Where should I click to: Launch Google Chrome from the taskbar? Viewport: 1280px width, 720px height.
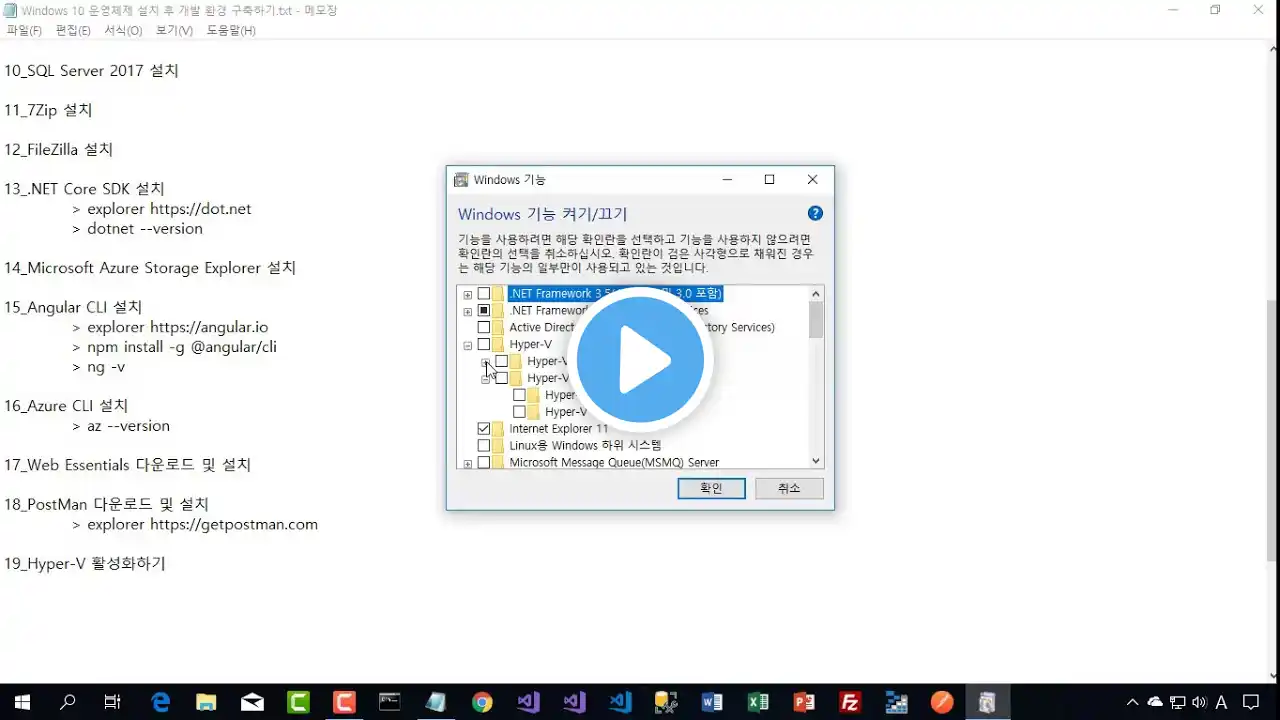(x=482, y=702)
